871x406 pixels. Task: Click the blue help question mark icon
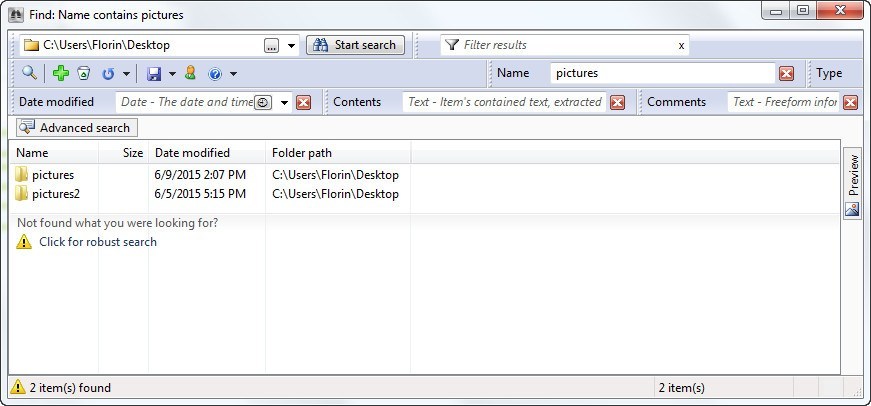pos(215,73)
